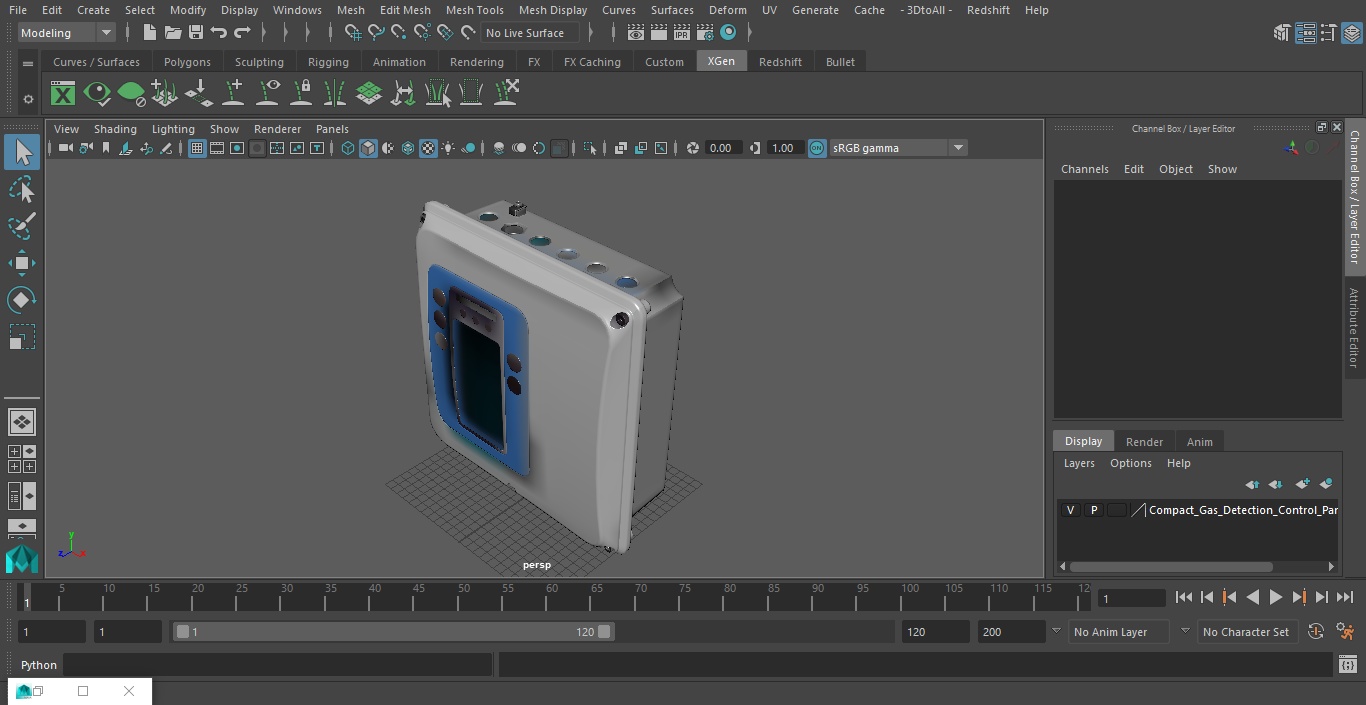Activate the Move tool
This screenshot has width=1366, height=705.
point(21,263)
